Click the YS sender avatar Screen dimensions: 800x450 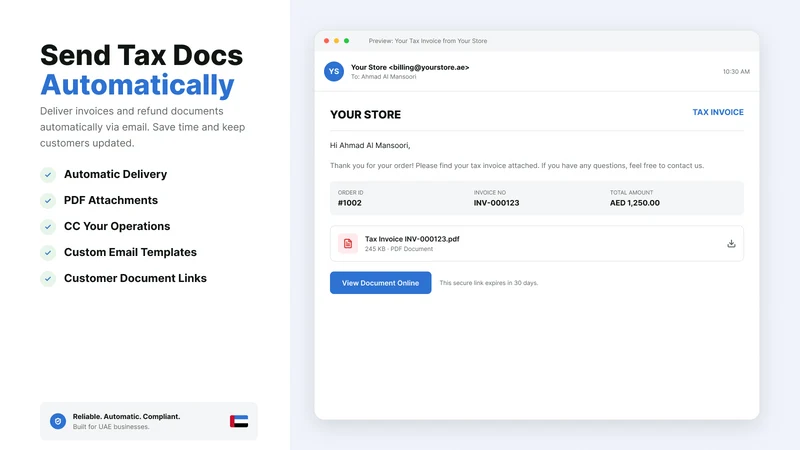tap(334, 71)
